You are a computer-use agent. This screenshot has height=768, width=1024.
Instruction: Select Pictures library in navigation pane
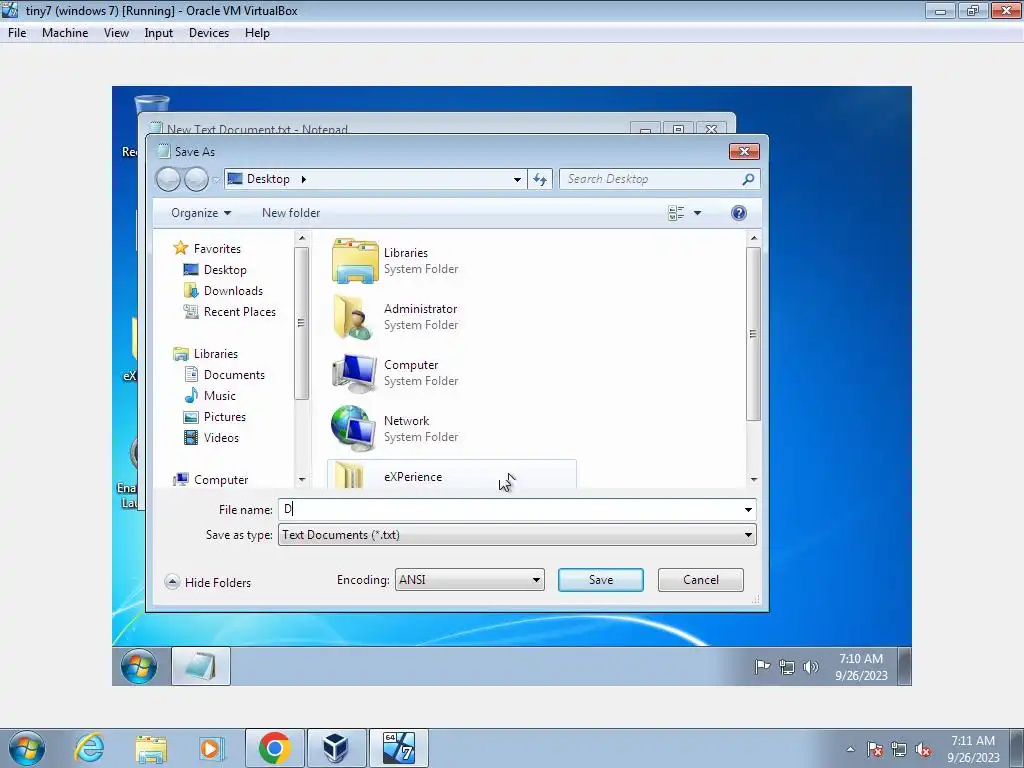[225, 417]
